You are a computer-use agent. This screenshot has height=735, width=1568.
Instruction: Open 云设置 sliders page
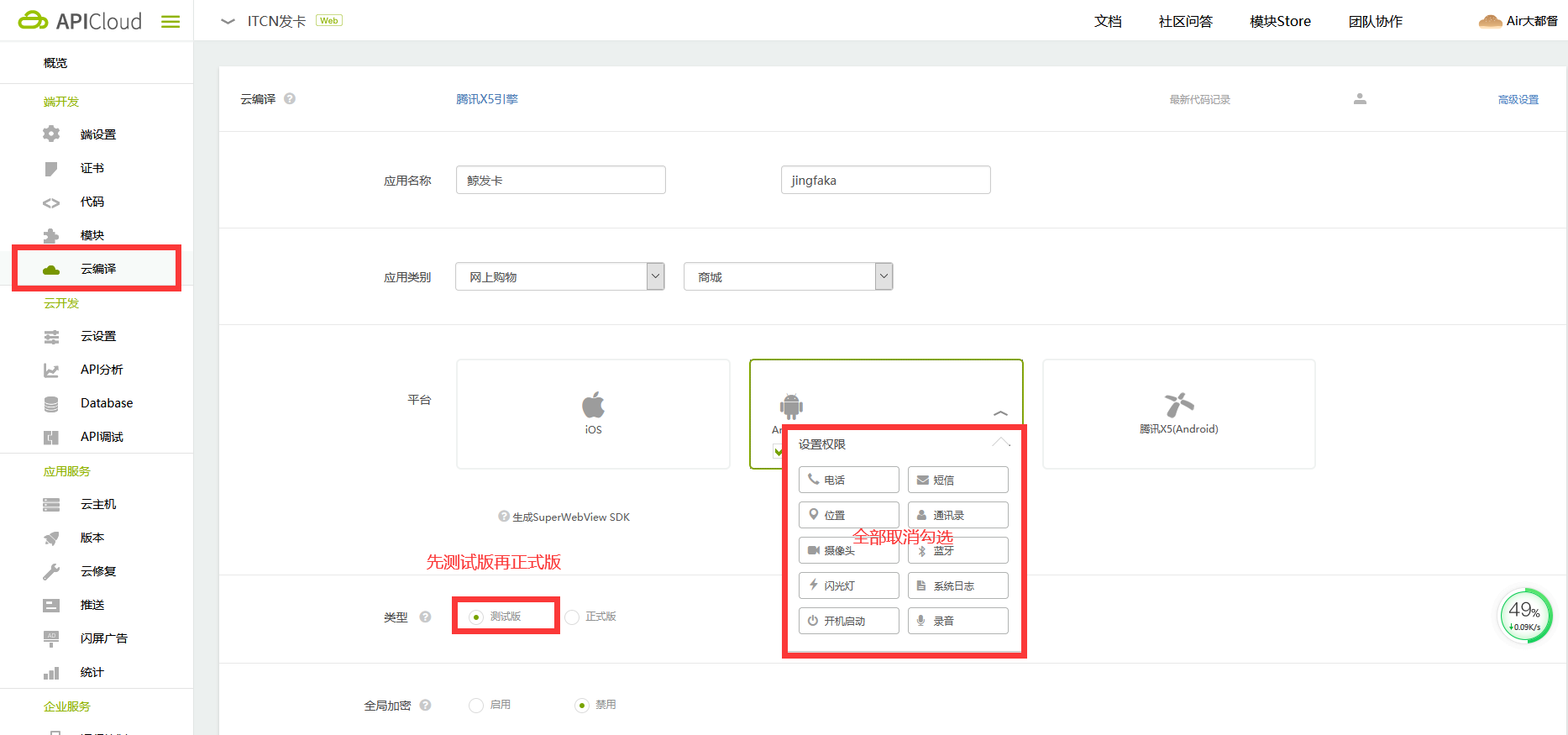80,336
